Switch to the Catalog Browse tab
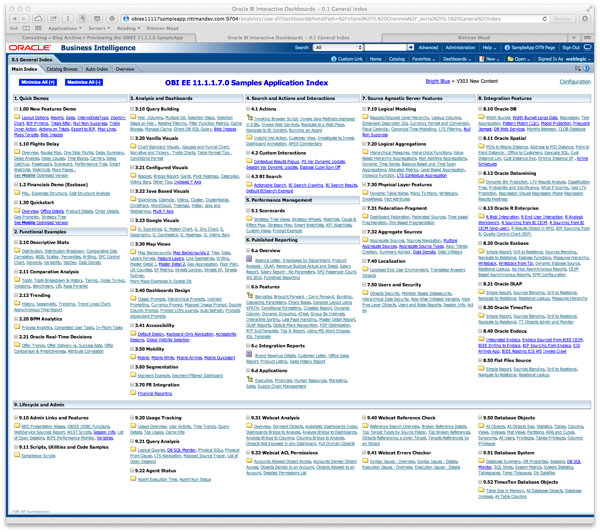 pyautogui.click(x=62, y=69)
